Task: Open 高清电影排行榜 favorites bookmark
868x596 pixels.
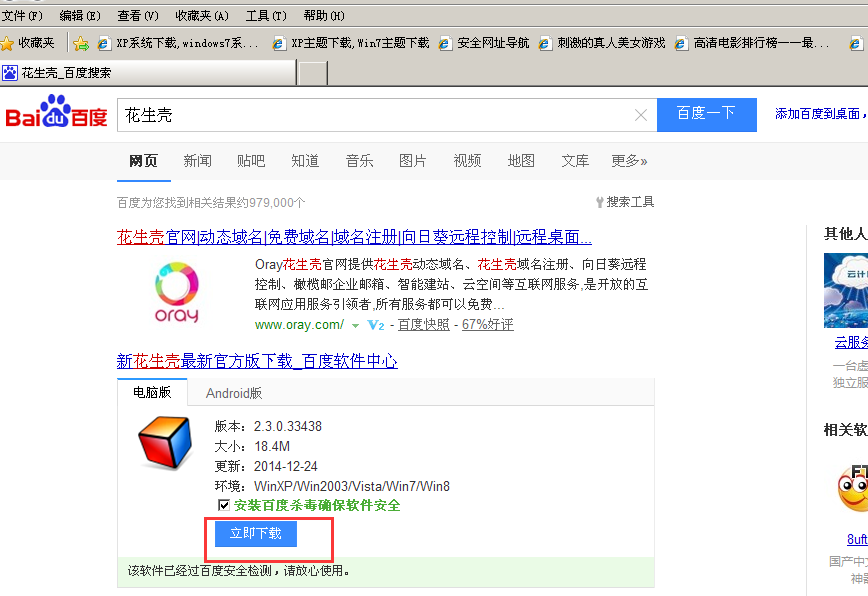Action: [752, 43]
